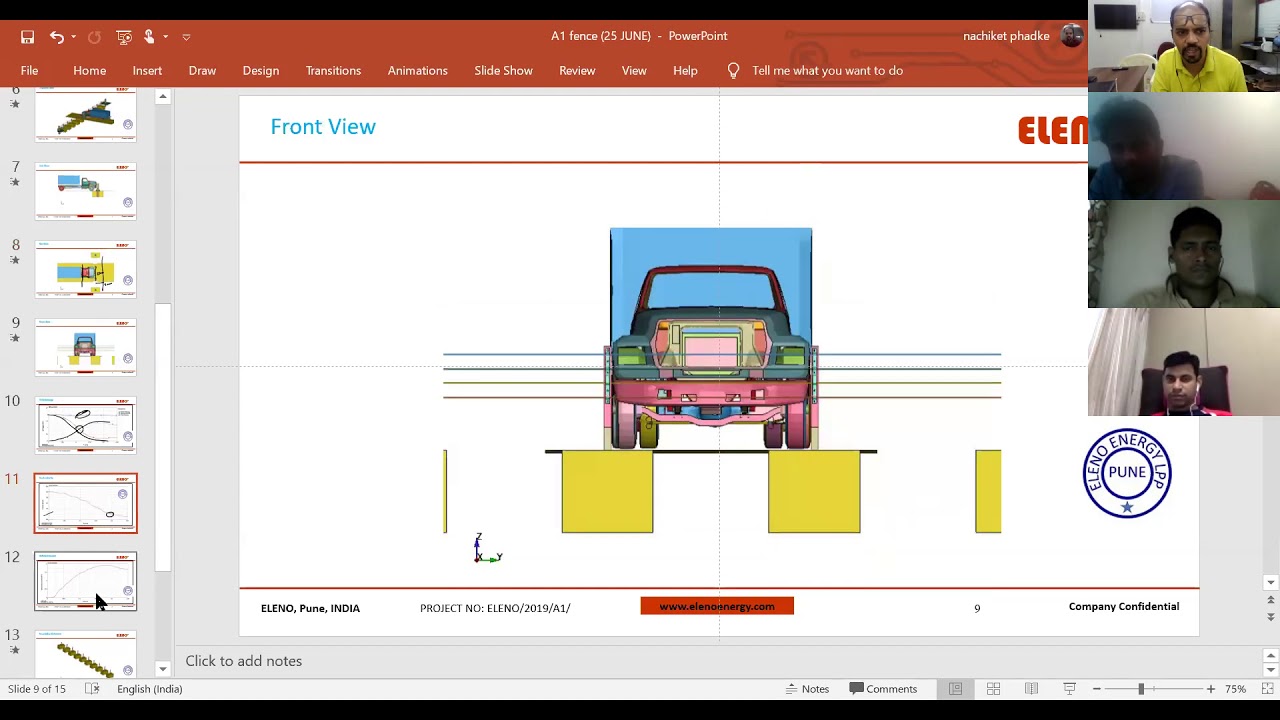Click the Save icon in quick access toolbar

pyautogui.click(x=28, y=37)
